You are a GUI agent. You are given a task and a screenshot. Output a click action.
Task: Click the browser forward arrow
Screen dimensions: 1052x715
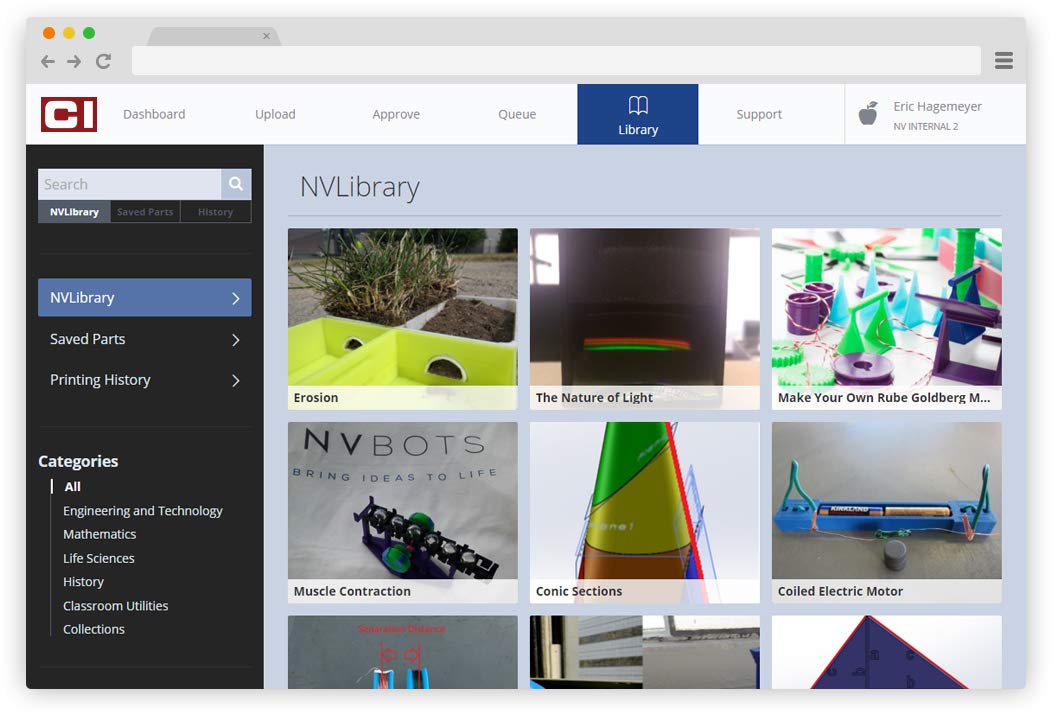[74, 62]
